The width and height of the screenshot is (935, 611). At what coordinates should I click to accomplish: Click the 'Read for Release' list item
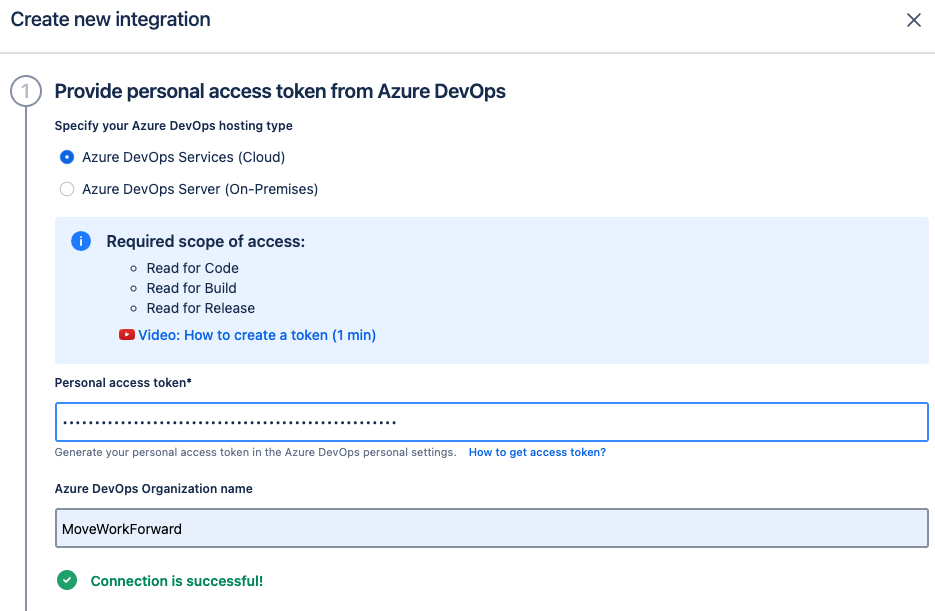(200, 308)
